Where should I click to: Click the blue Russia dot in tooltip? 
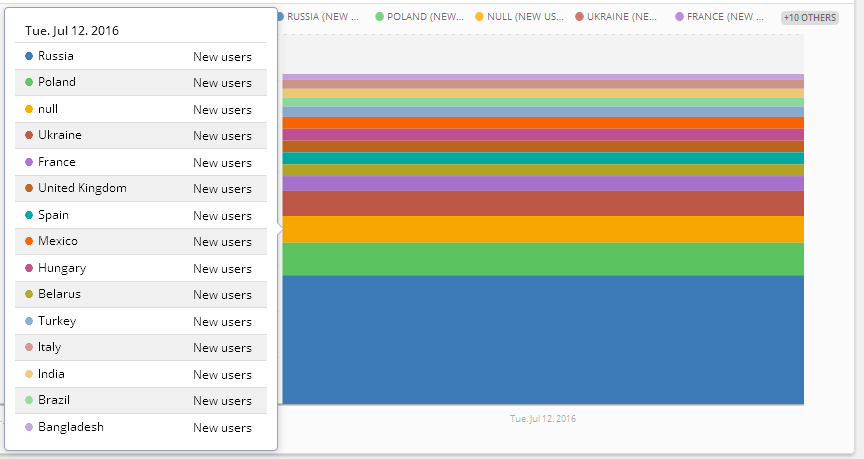[29, 56]
